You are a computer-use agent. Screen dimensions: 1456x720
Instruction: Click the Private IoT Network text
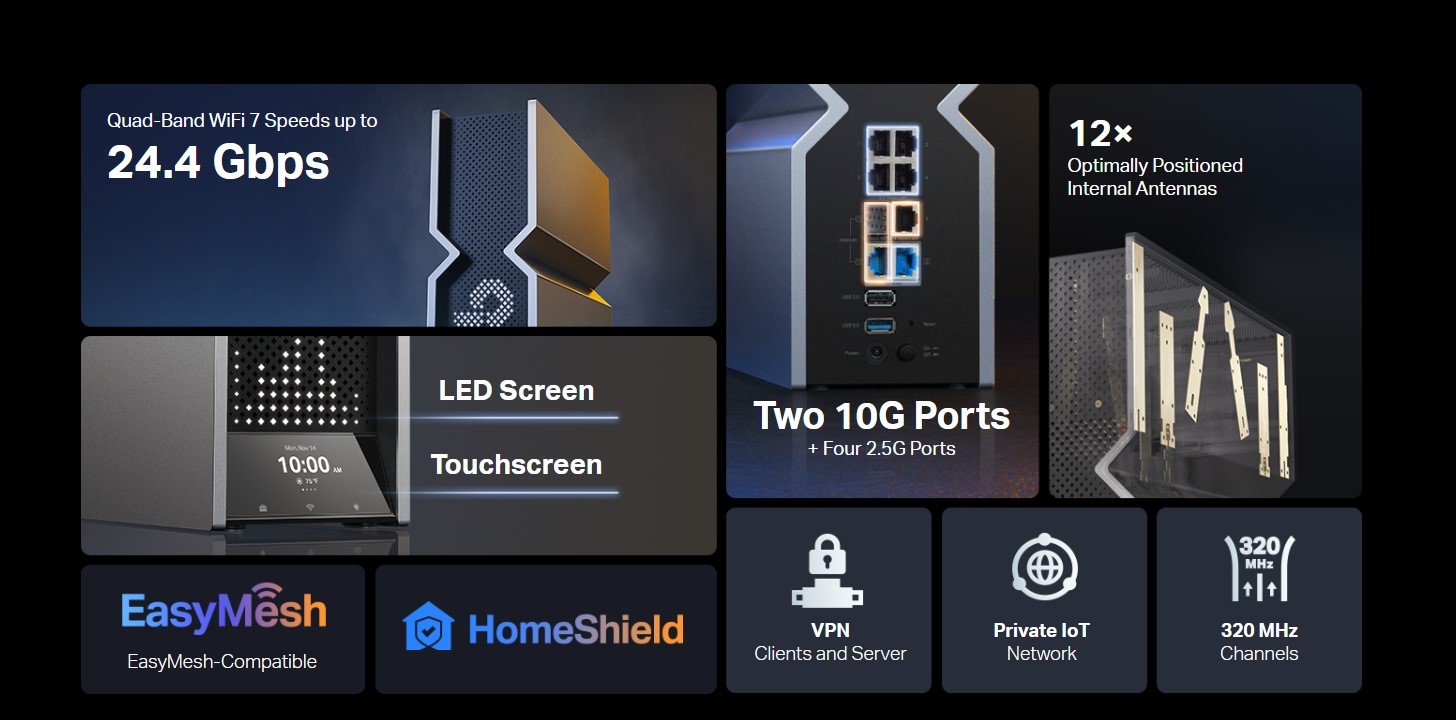(x=1042, y=642)
